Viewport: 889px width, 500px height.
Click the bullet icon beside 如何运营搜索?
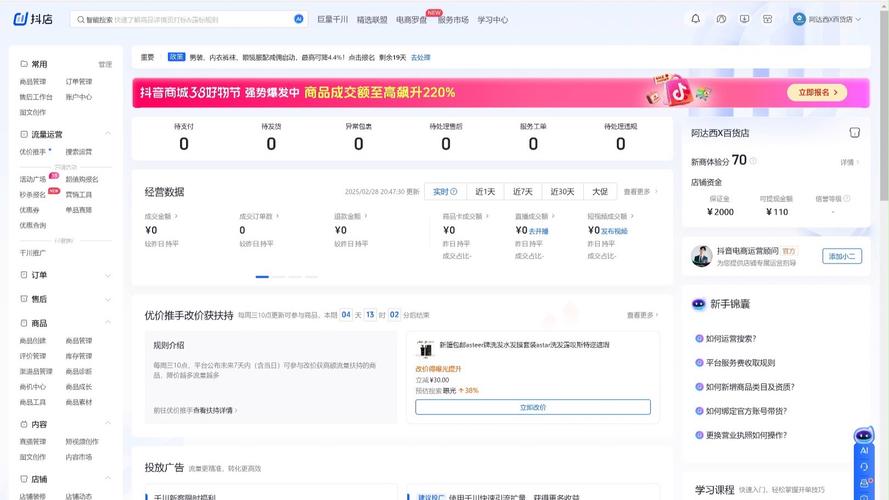699,338
